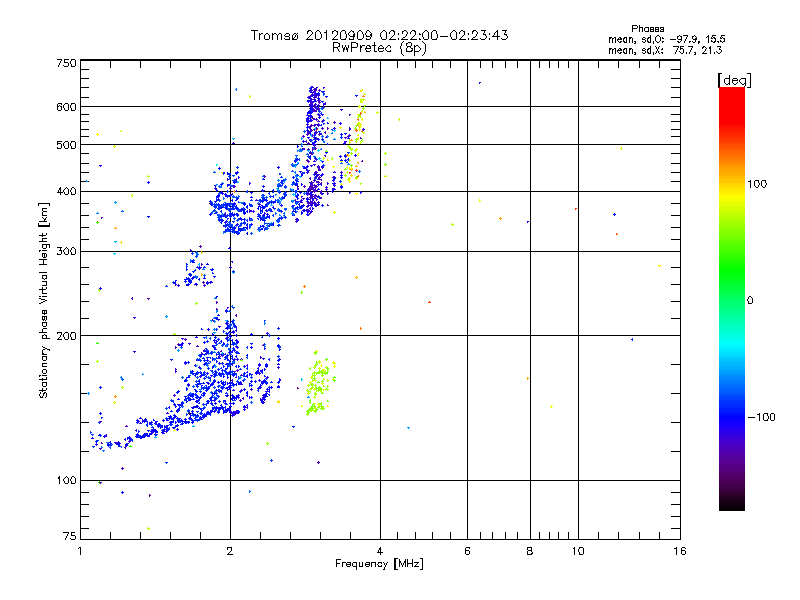Click the y-axis tick label "600"
This screenshot has width=800, height=600.
pyautogui.click(x=66, y=107)
